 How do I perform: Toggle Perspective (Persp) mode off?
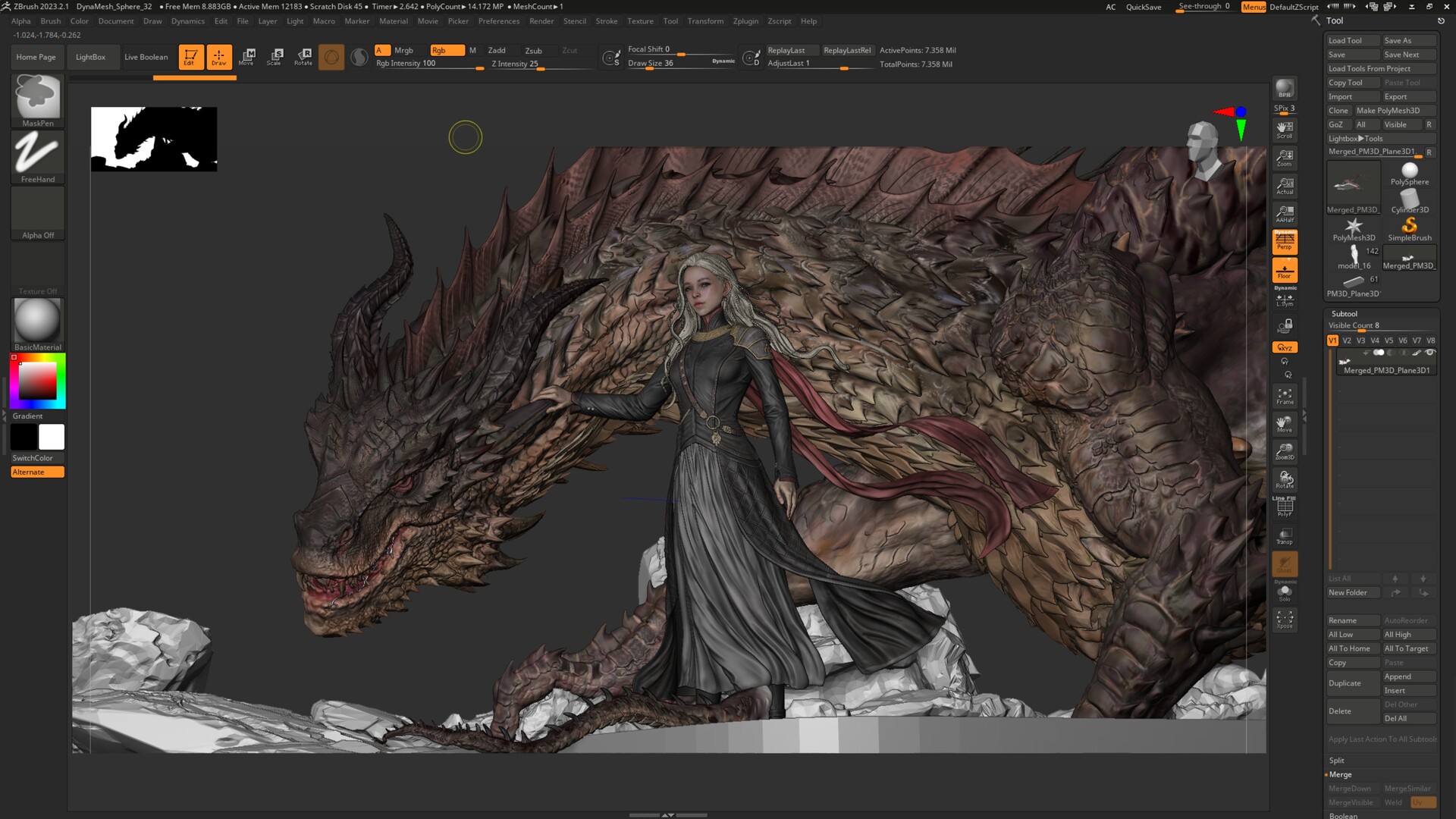pos(1284,241)
